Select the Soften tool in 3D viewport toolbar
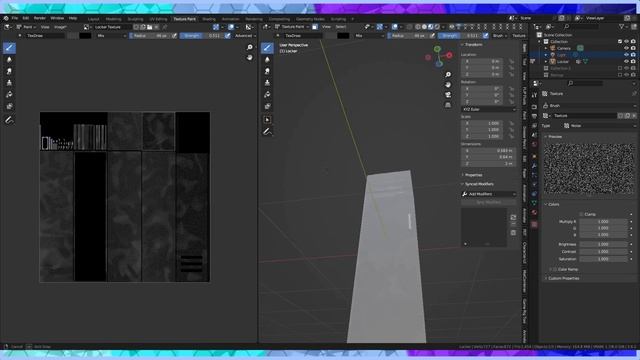The width and height of the screenshot is (640, 360). point(267,60)
